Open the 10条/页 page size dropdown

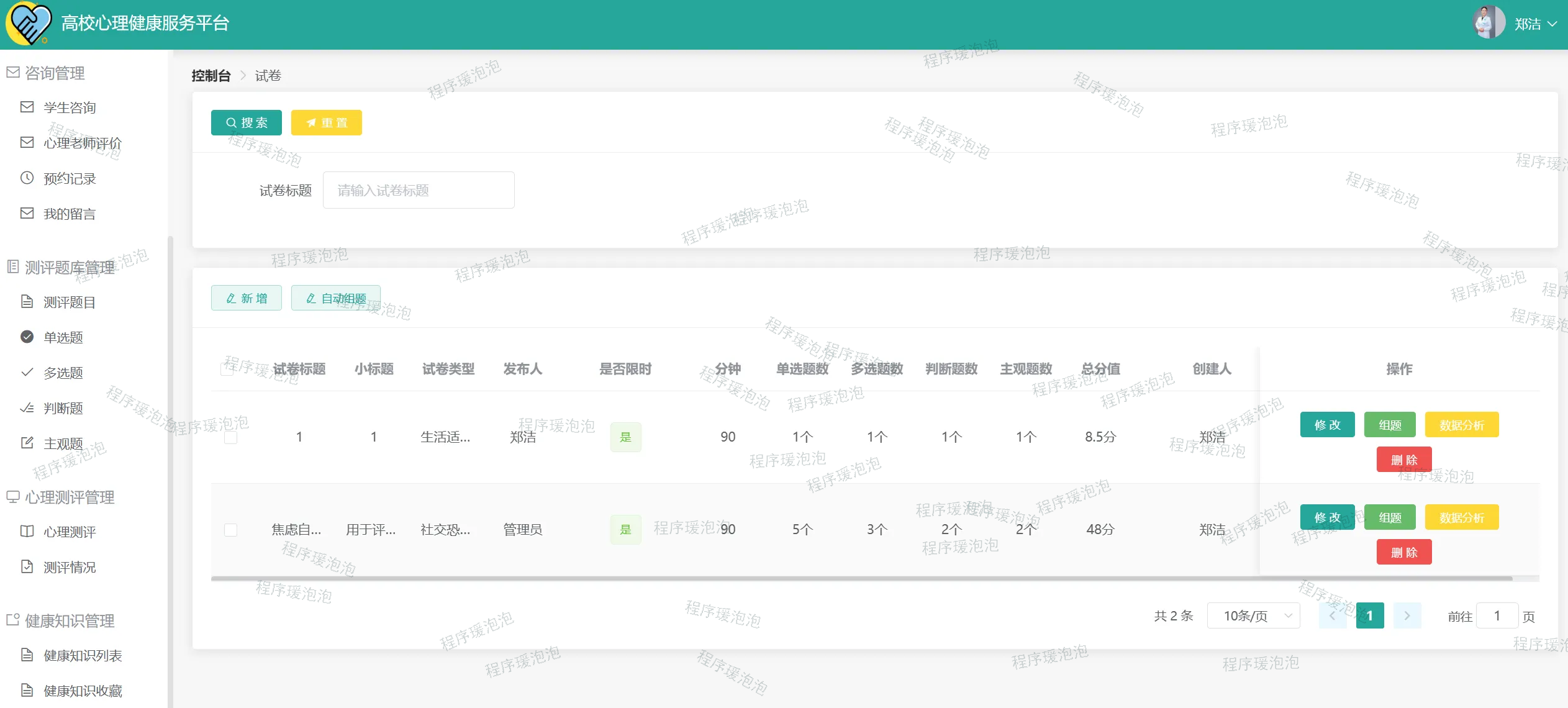pyautogui.click(x=1253, y=615)
